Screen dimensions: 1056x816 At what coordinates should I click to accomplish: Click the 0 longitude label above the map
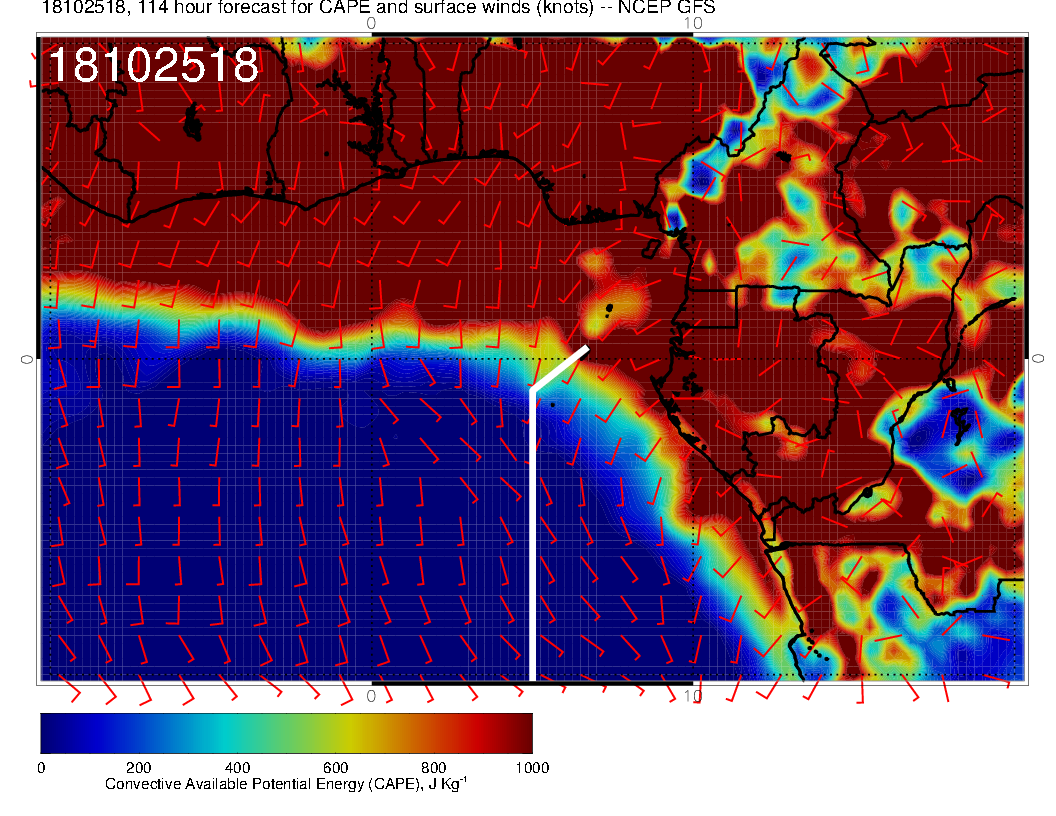[x=371, y=23]
